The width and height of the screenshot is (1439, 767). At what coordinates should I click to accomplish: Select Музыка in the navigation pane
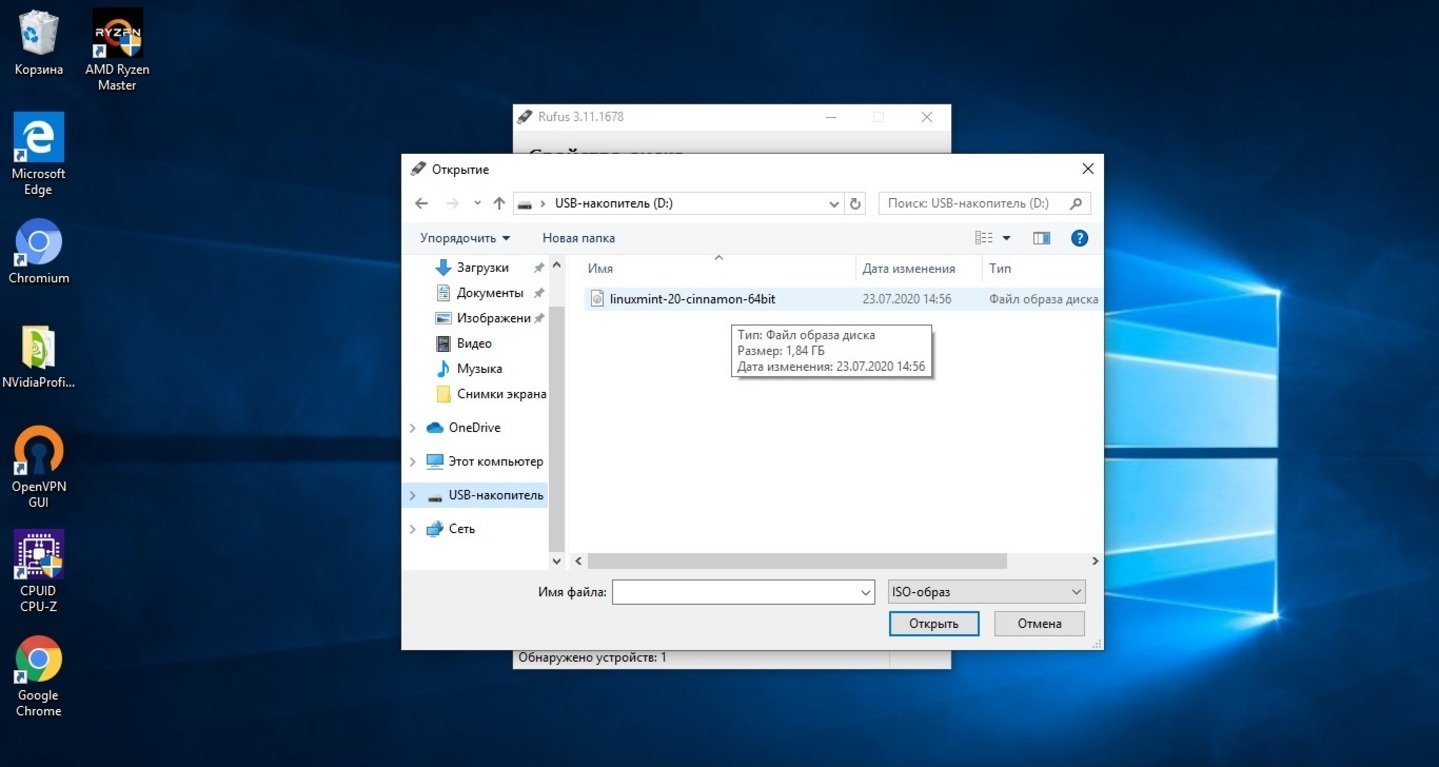479,369
